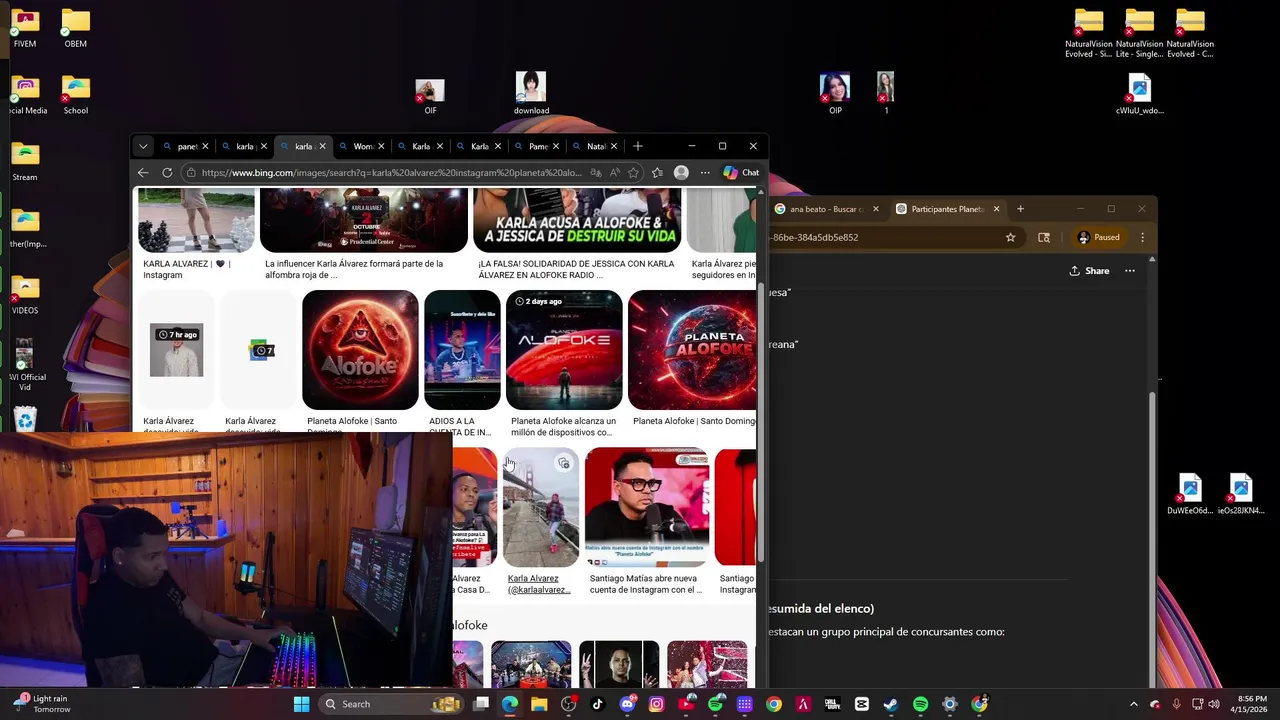This screenshot has height=720, width=1280.
Task: Open the Windows Start button
Action: tap(301, 704)
